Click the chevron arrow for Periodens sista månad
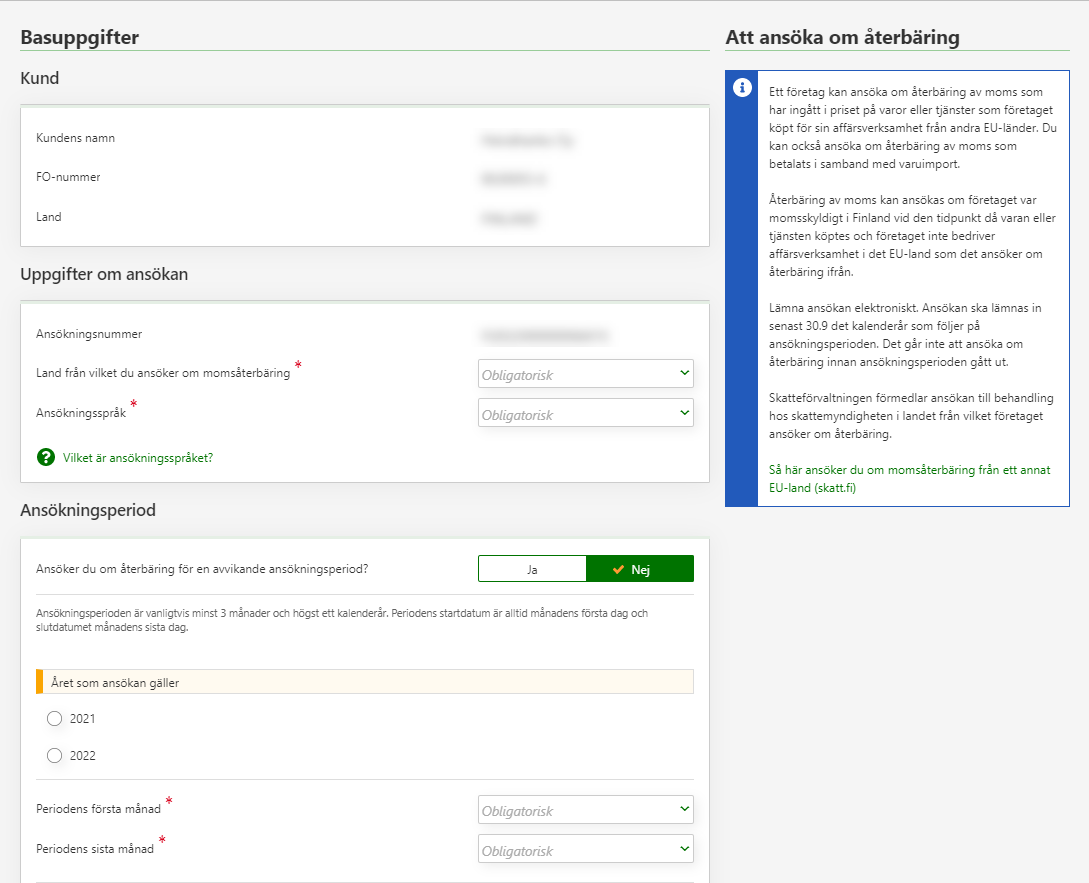Screen dimensions: 1089x883 click(684, 848)
